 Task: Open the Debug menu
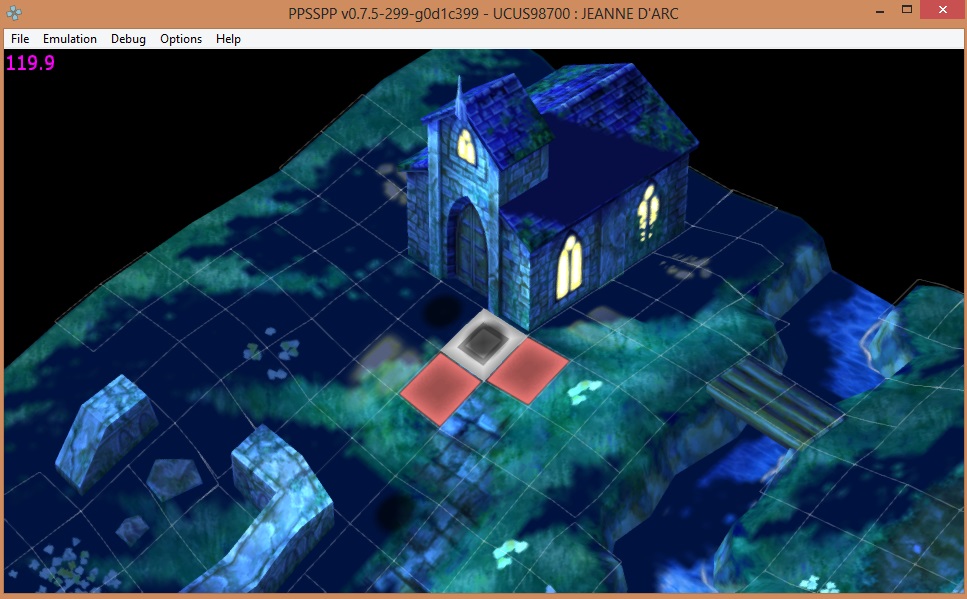(x=128, y=39)
